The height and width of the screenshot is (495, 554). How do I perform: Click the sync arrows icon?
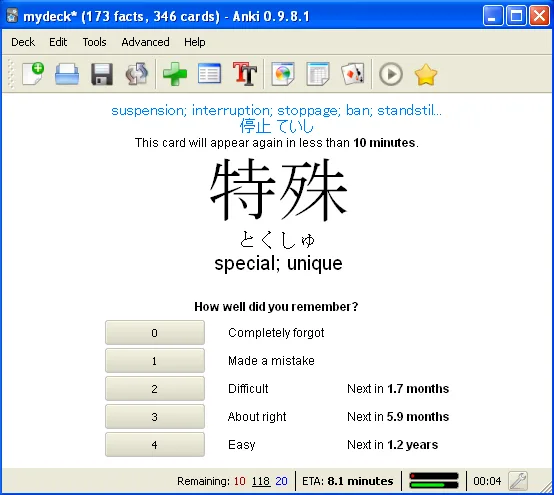pos(137,74)
